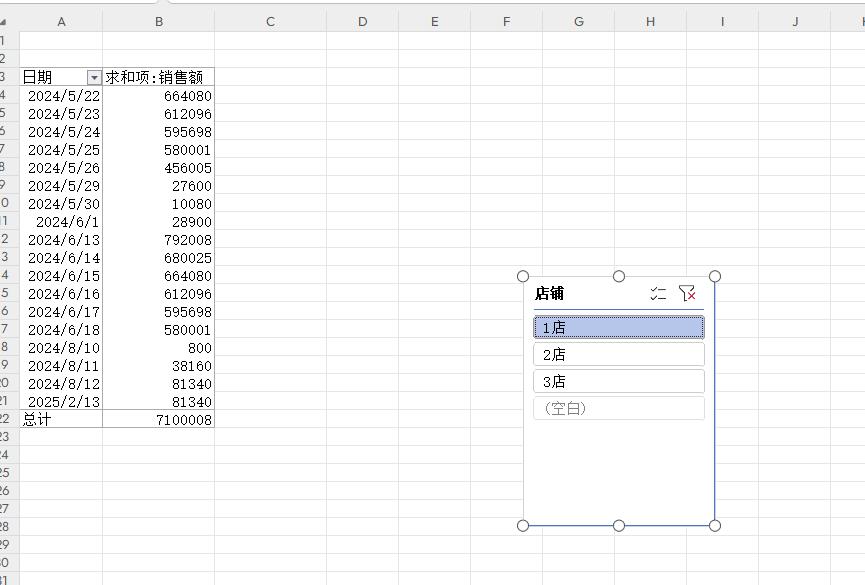This screenshot has height=585, width=865.
Task: Select cell with date 2024/6/18
Action: tap(61, 329)
